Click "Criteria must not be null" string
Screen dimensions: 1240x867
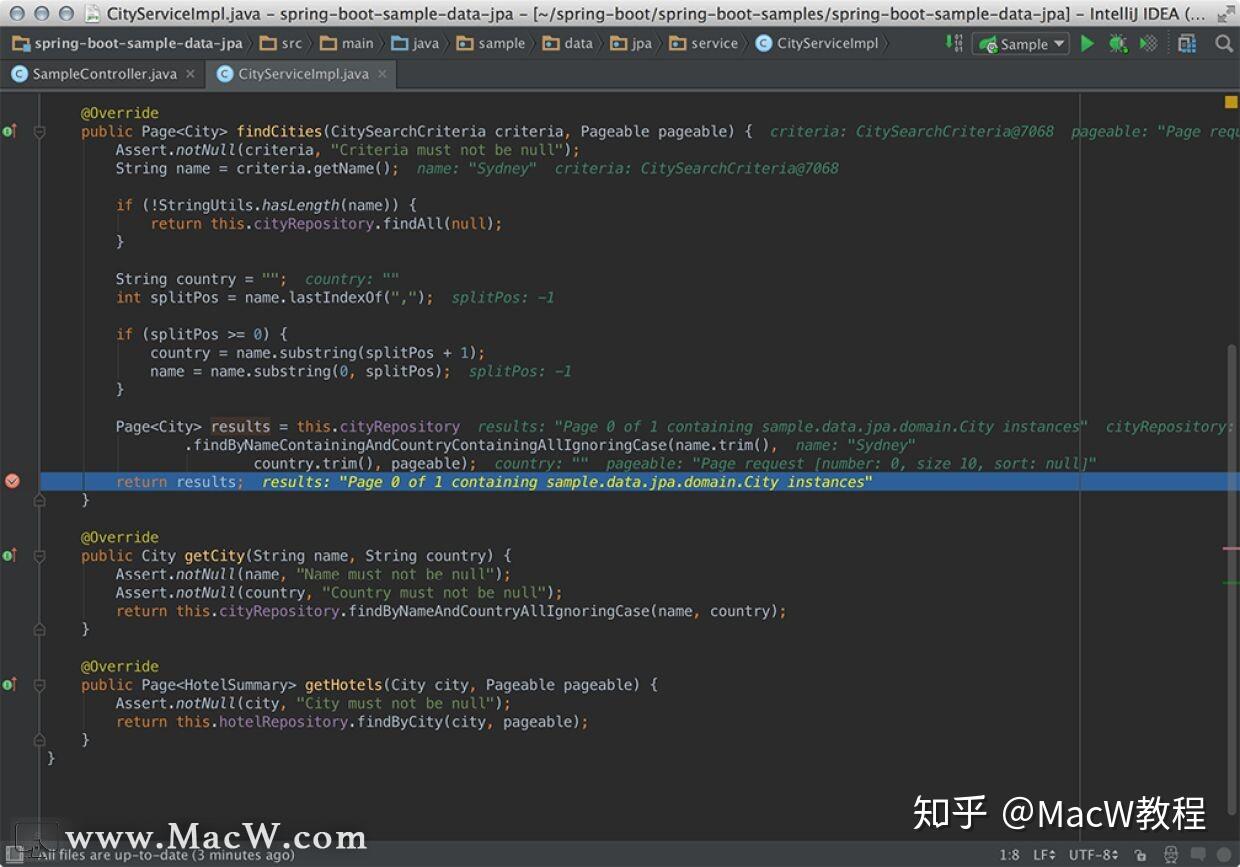pos(446,150)
